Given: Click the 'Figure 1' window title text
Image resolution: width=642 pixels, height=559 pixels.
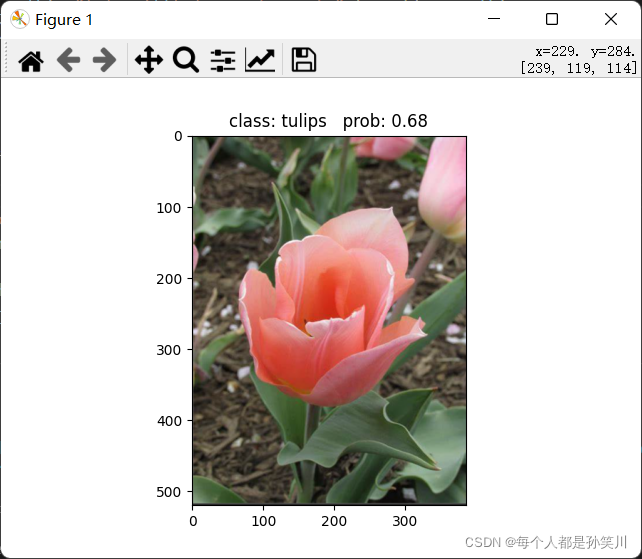Looking at the screenshot, I should point(64,20).
